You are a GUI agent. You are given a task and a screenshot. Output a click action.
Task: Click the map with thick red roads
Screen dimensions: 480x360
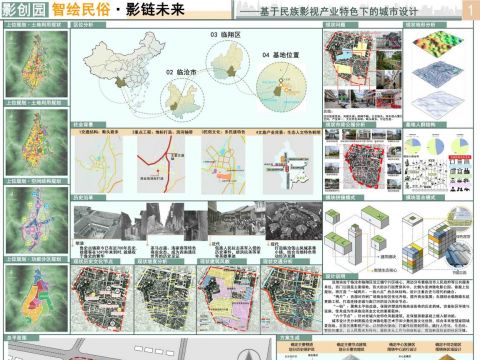click(x=161, y=164)
